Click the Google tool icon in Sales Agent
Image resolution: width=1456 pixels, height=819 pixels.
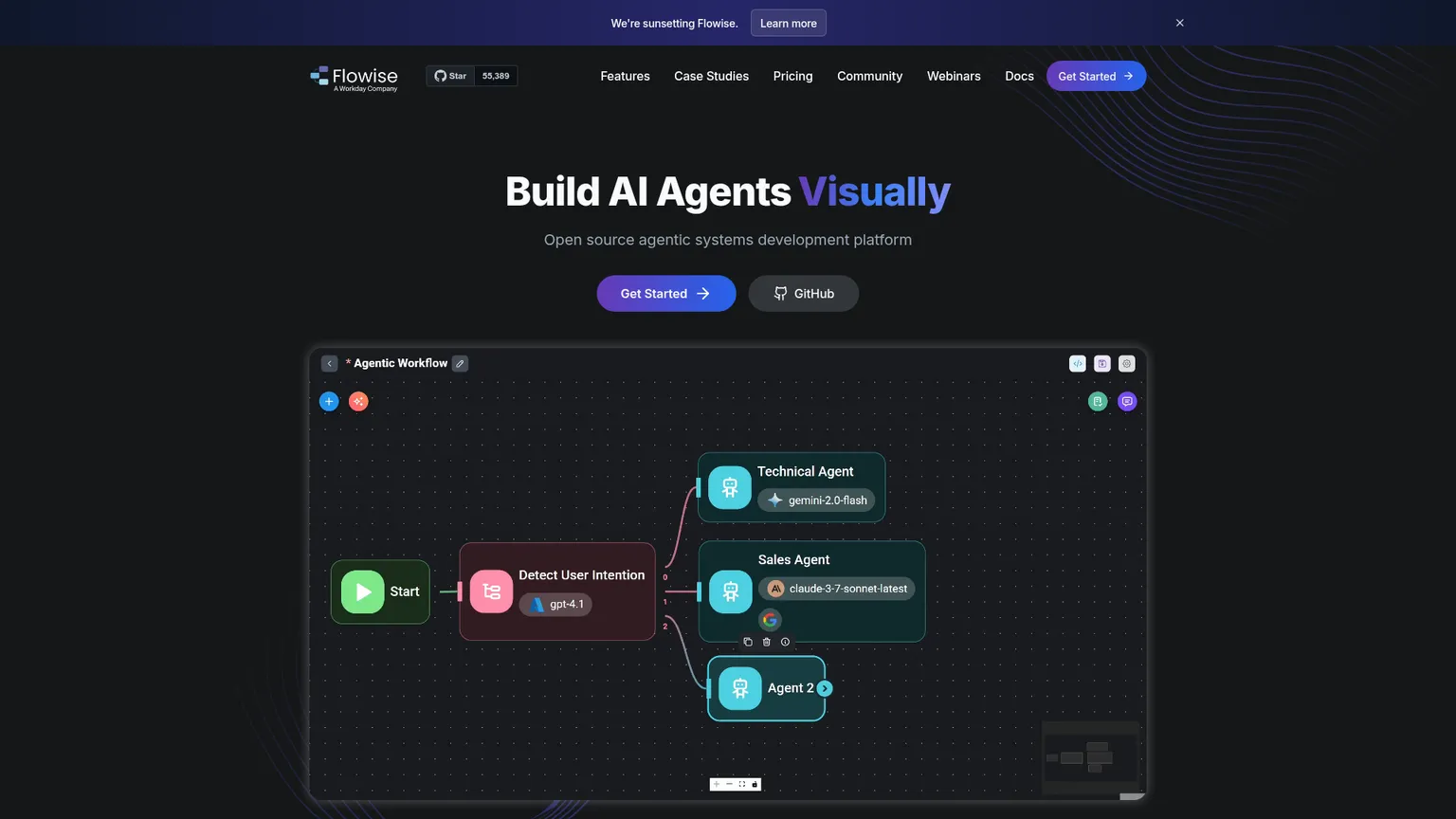pyautogui.click(x=771, y=620)
